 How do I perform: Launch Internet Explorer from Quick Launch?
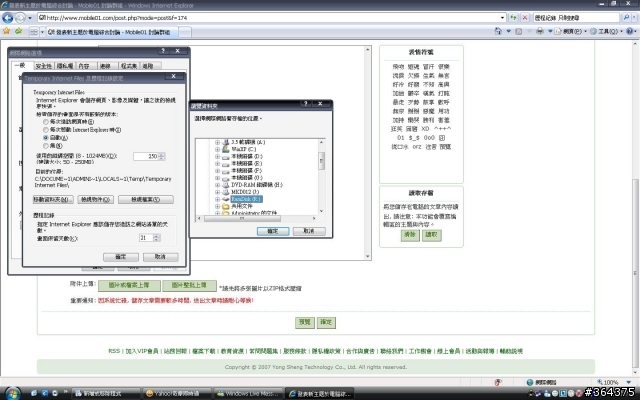point(44,393)
